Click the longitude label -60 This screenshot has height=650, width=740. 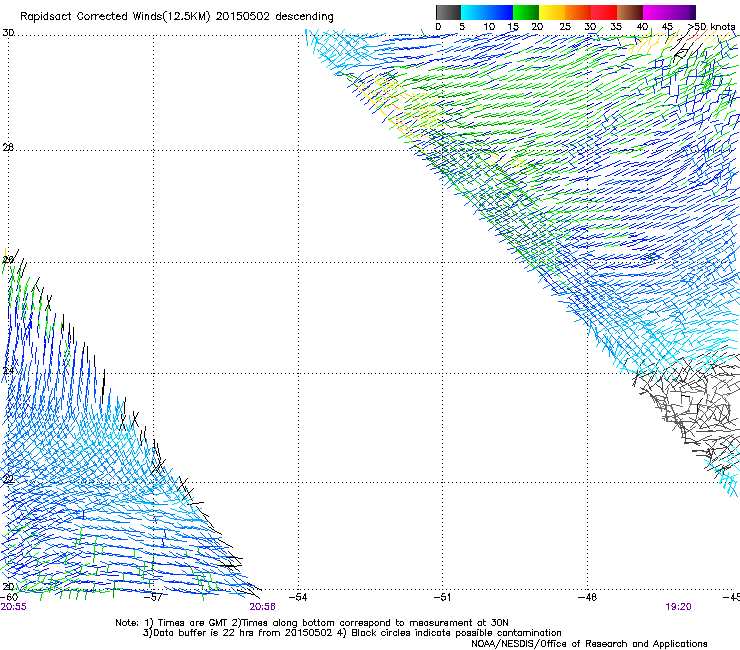[x=9, y=597]
